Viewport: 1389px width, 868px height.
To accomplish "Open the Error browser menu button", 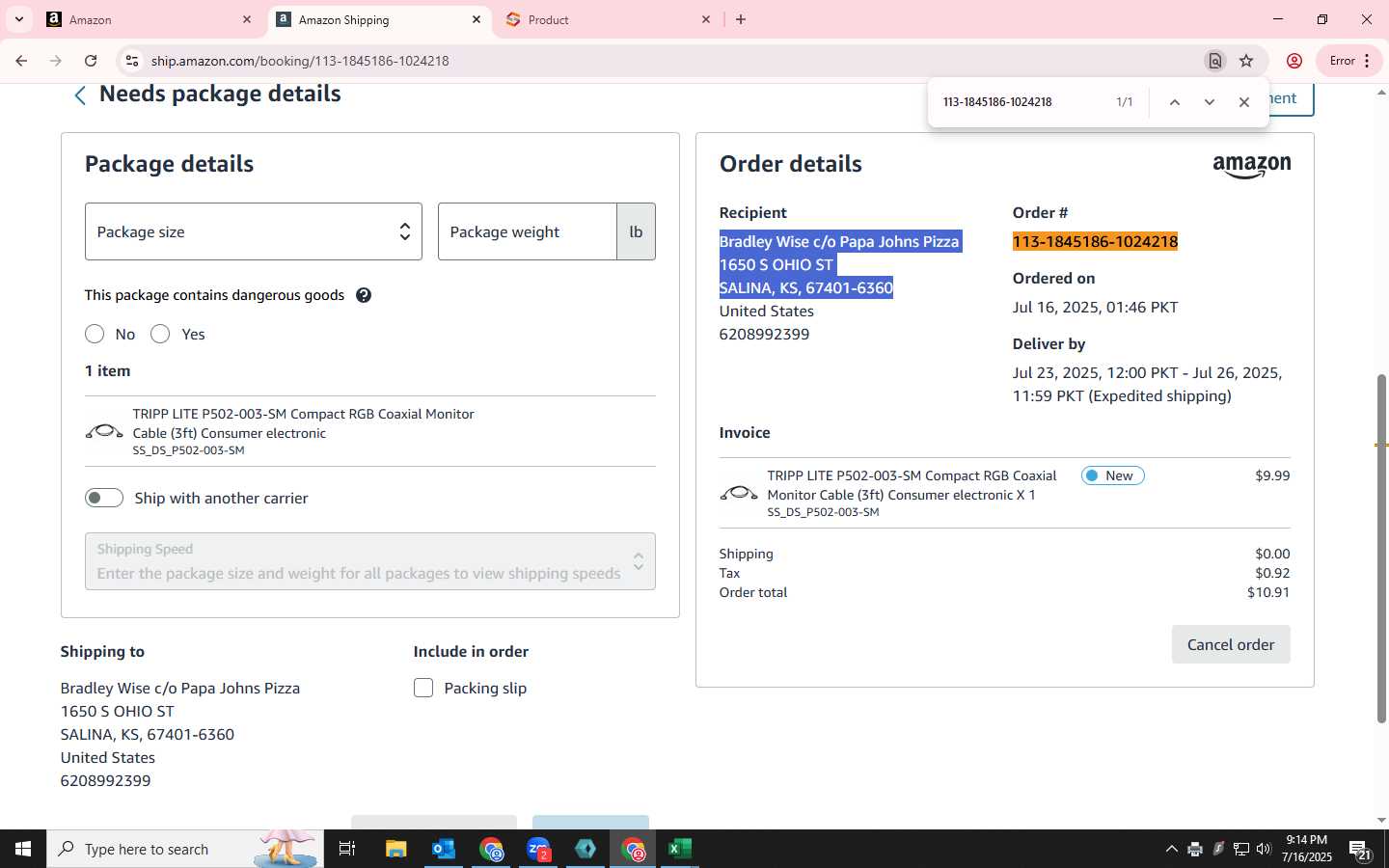I will point(1348,61).
